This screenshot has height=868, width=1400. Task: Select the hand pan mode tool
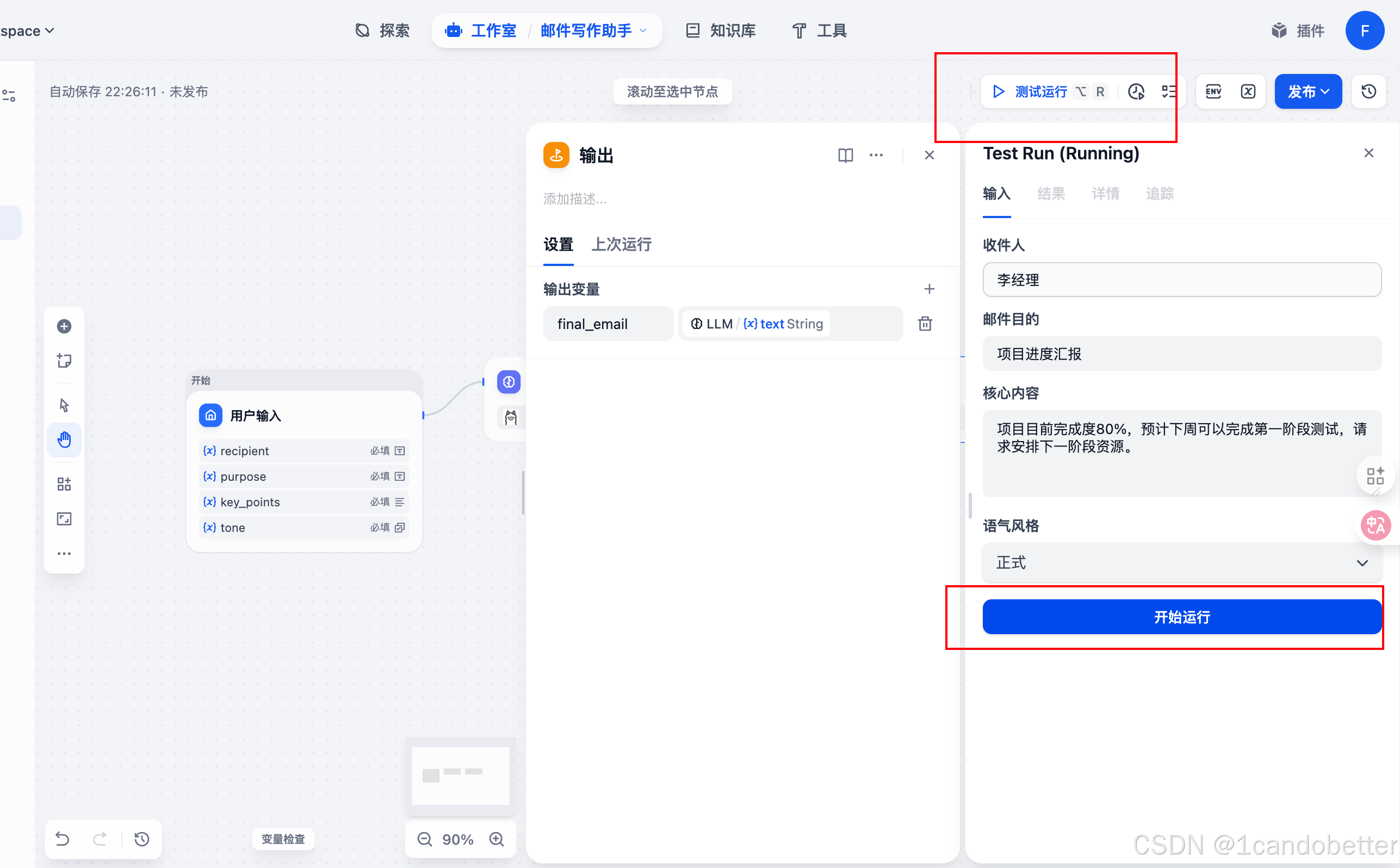[64, 440]
